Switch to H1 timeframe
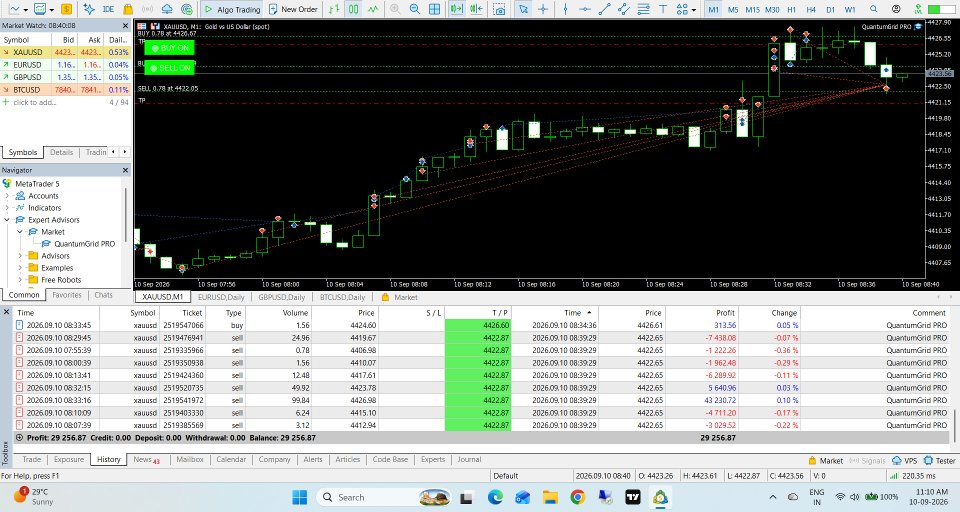Image resolution: width=960 pixels, height=512 pixels. pyautogui.click(x=792, y=9)
